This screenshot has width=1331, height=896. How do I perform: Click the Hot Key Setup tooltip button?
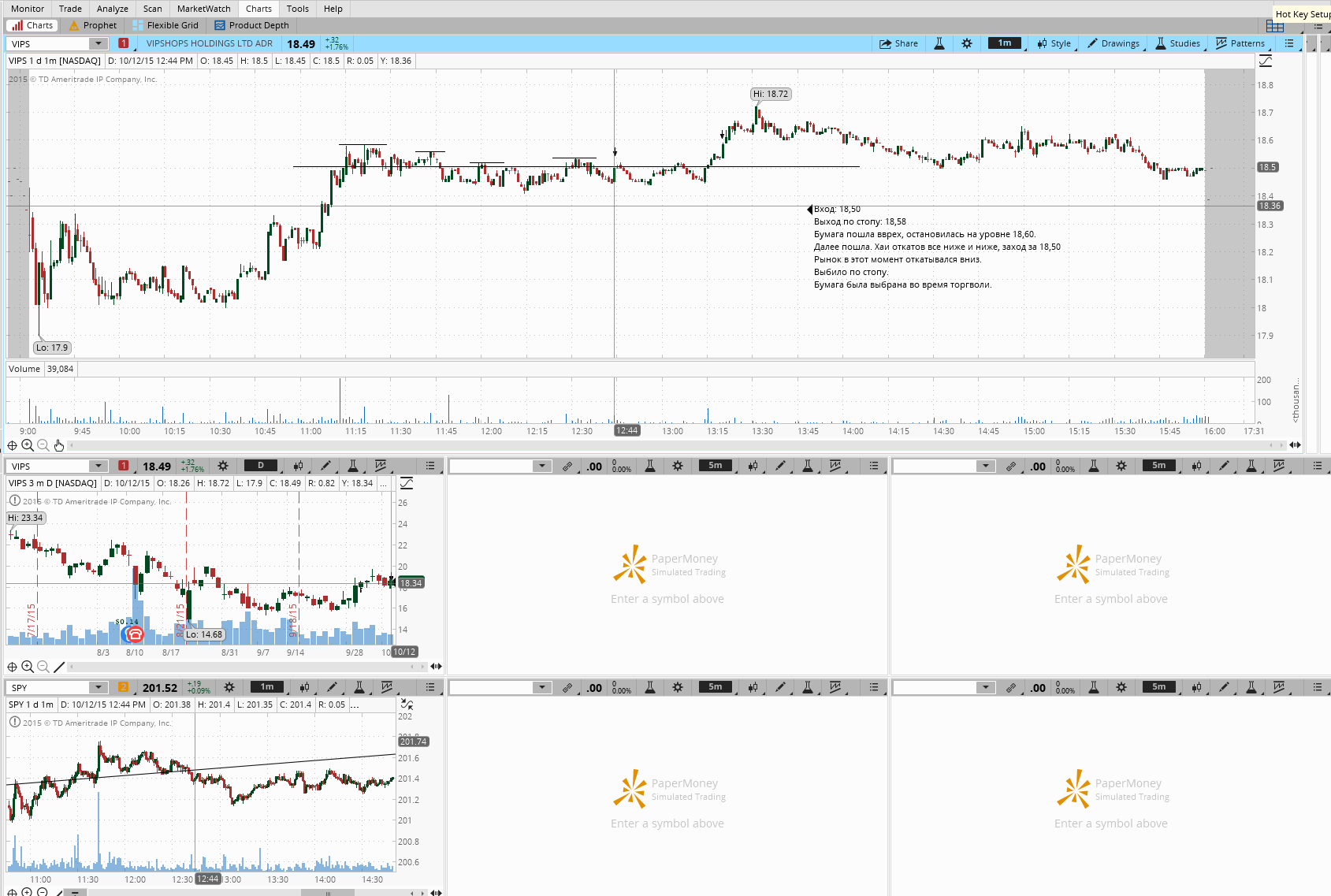point(1302,14)
